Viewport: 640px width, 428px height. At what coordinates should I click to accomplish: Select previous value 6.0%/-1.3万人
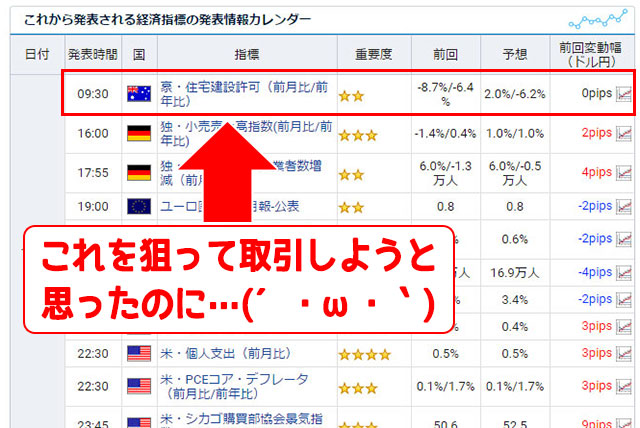pyautogui.click(x=445, y=173)
